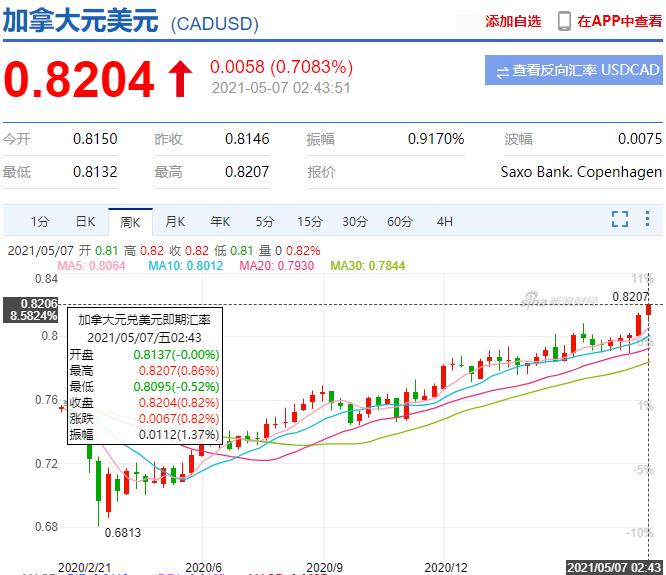Click the tooltip 振幅 0.0112(1.37%) row
This screenshot has height=575, width=666.
144,435
